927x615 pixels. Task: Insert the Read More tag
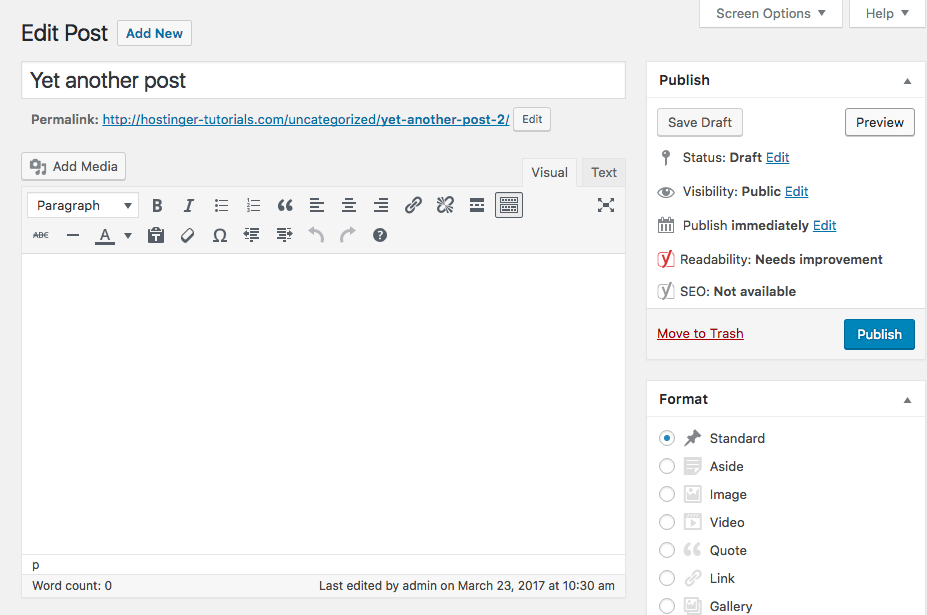(x=477, y=205)
